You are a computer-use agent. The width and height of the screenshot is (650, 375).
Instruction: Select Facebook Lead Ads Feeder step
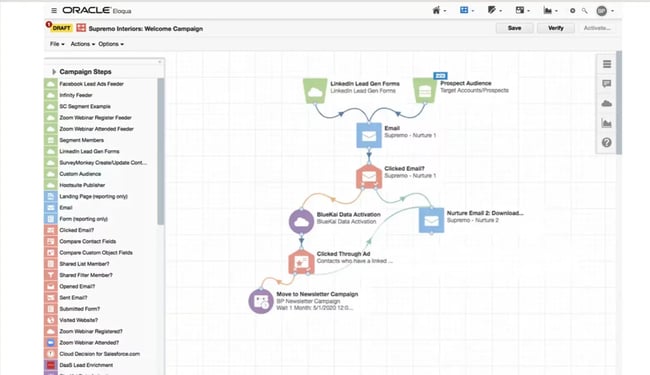100,84
